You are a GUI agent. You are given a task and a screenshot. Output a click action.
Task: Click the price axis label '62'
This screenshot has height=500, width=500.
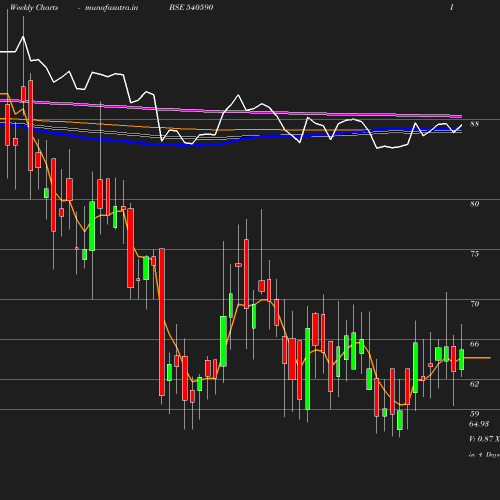pos(474,384)
